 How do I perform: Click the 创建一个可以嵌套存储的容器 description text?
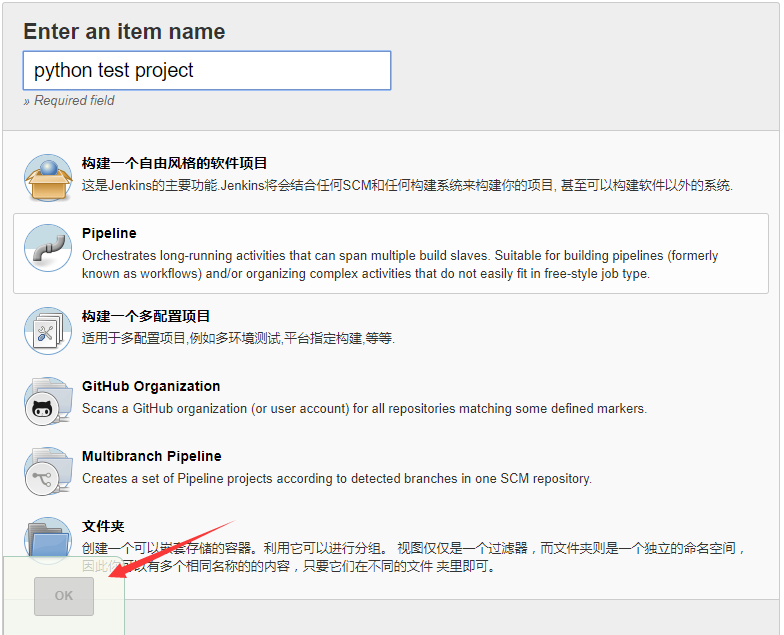[x=414, y=557]
